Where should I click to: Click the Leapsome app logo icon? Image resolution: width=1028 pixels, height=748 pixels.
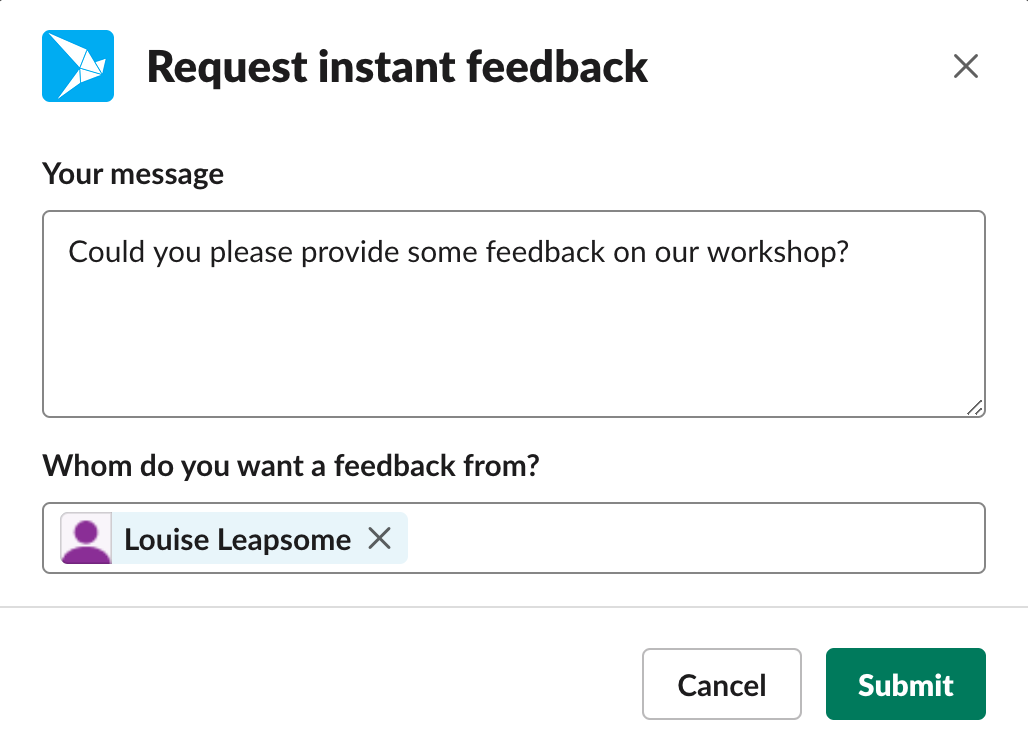[x=78, y=66]
